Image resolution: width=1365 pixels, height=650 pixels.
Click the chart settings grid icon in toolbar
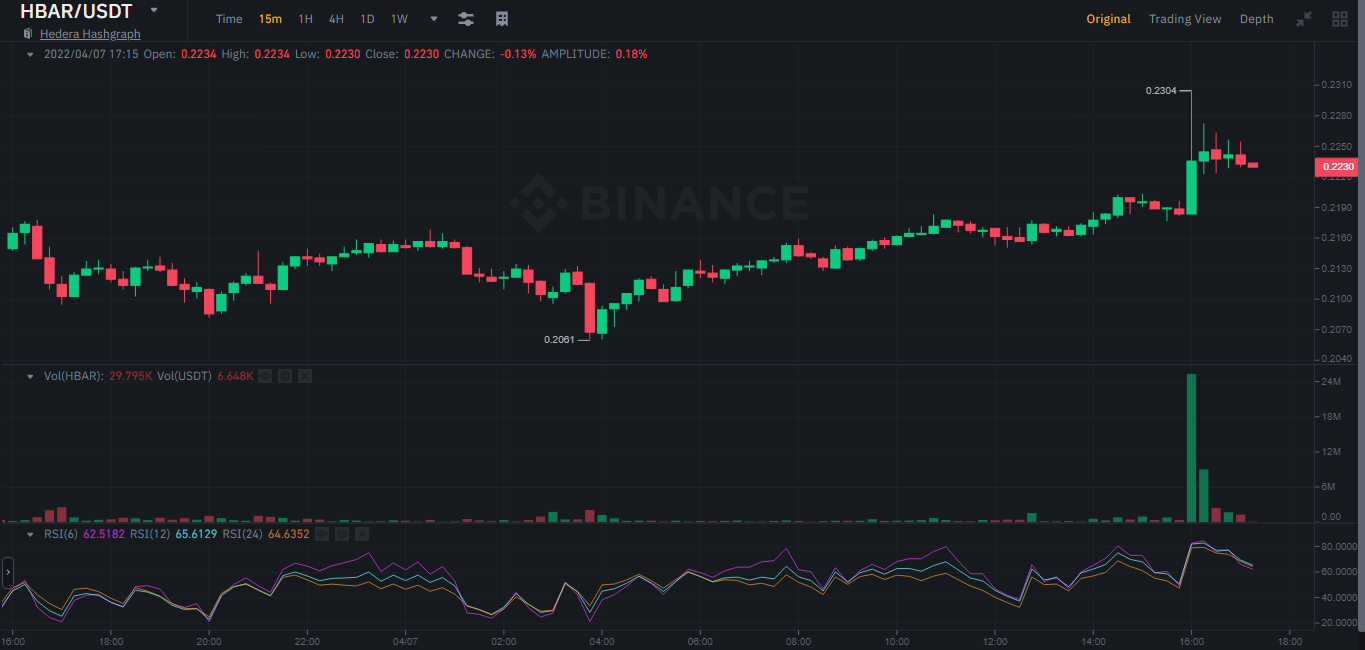[502, 19]
